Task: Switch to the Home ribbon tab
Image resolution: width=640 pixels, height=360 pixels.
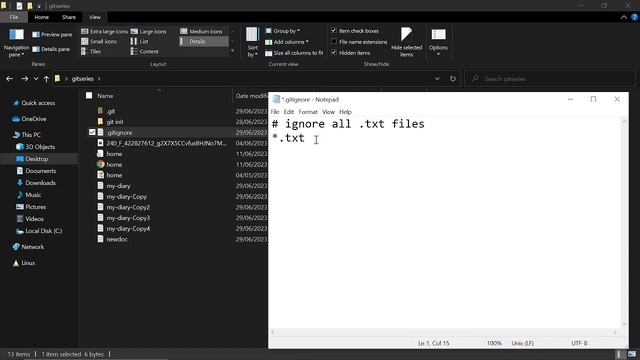Action: pyautogui.click(x=42, y=17)
